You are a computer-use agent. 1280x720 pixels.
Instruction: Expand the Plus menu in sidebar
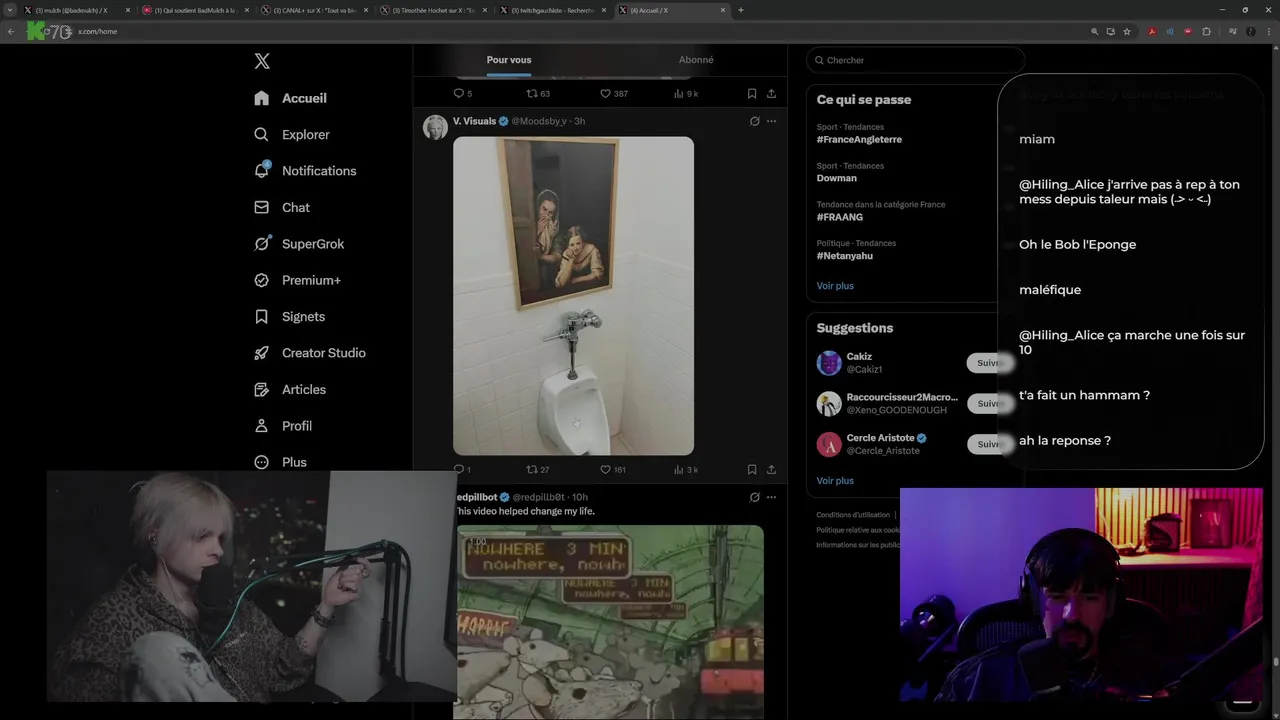tap(280, 462)
